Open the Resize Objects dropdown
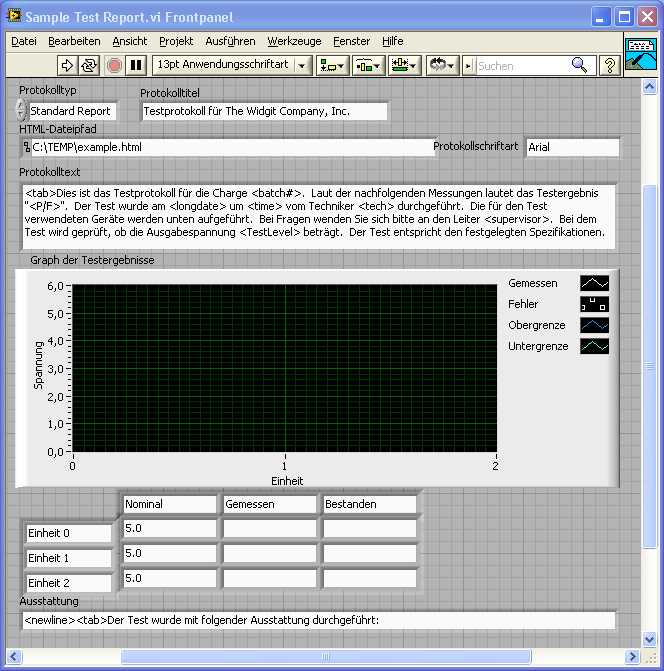Image resolution: width=664 pixels, height=671 pixels. (x=404, y=65)
